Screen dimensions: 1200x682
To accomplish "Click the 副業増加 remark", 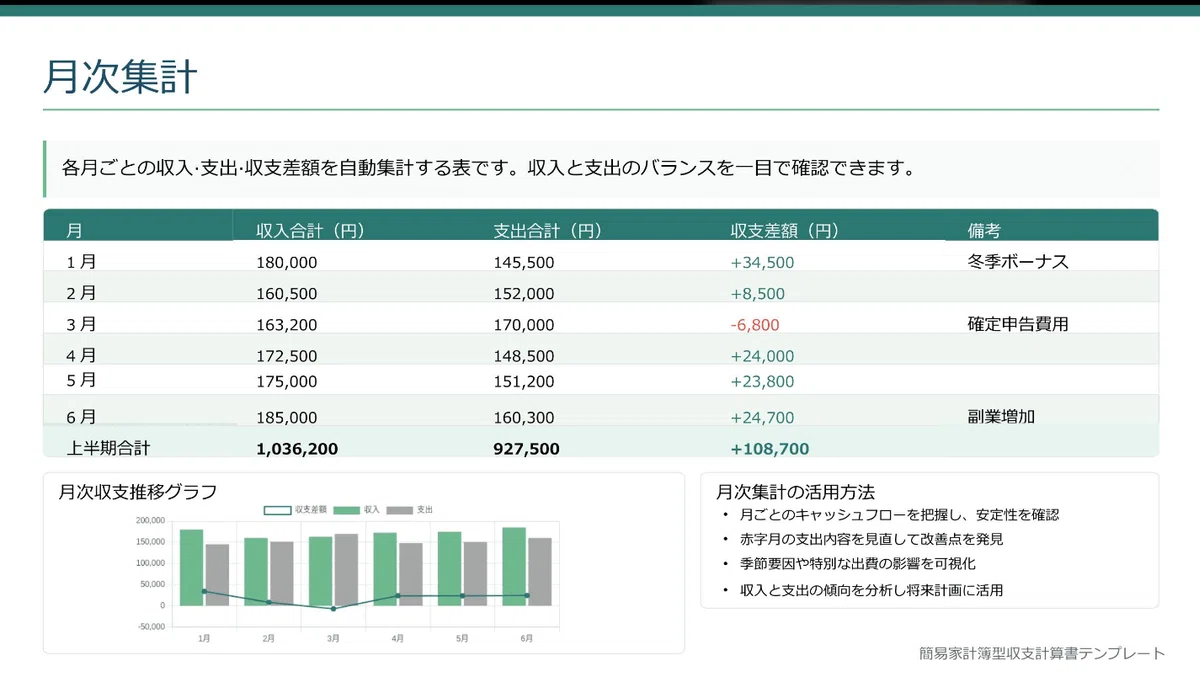I will point(1001,417).
